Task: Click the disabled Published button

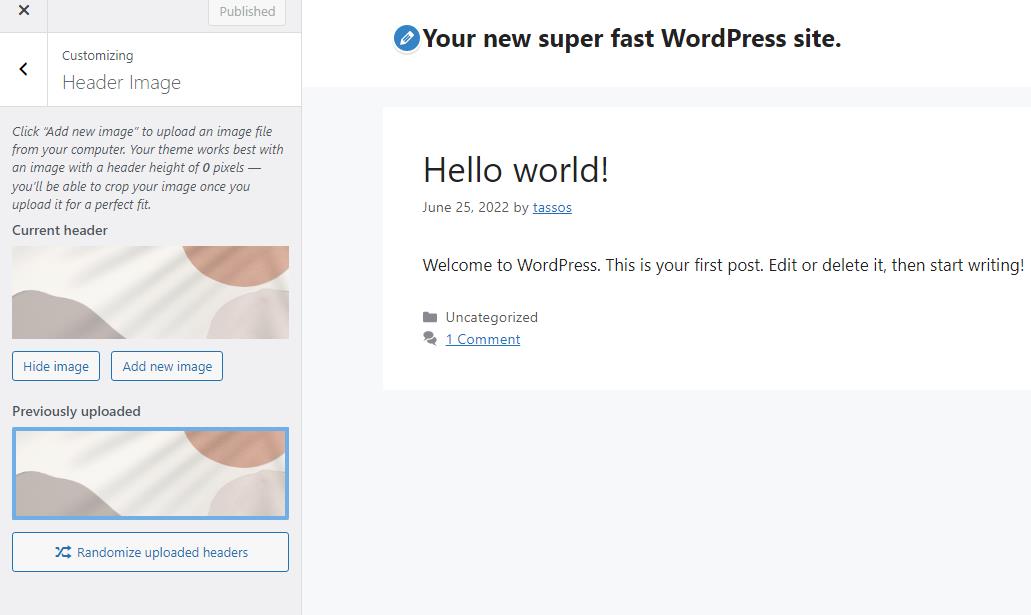Action: (x=247, y=12)
